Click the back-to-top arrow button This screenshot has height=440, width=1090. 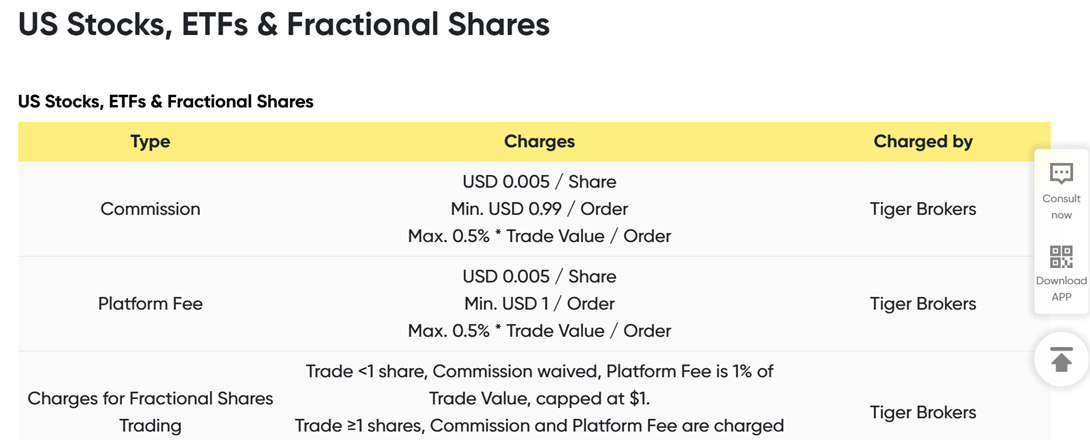[x=1061, y=359]
